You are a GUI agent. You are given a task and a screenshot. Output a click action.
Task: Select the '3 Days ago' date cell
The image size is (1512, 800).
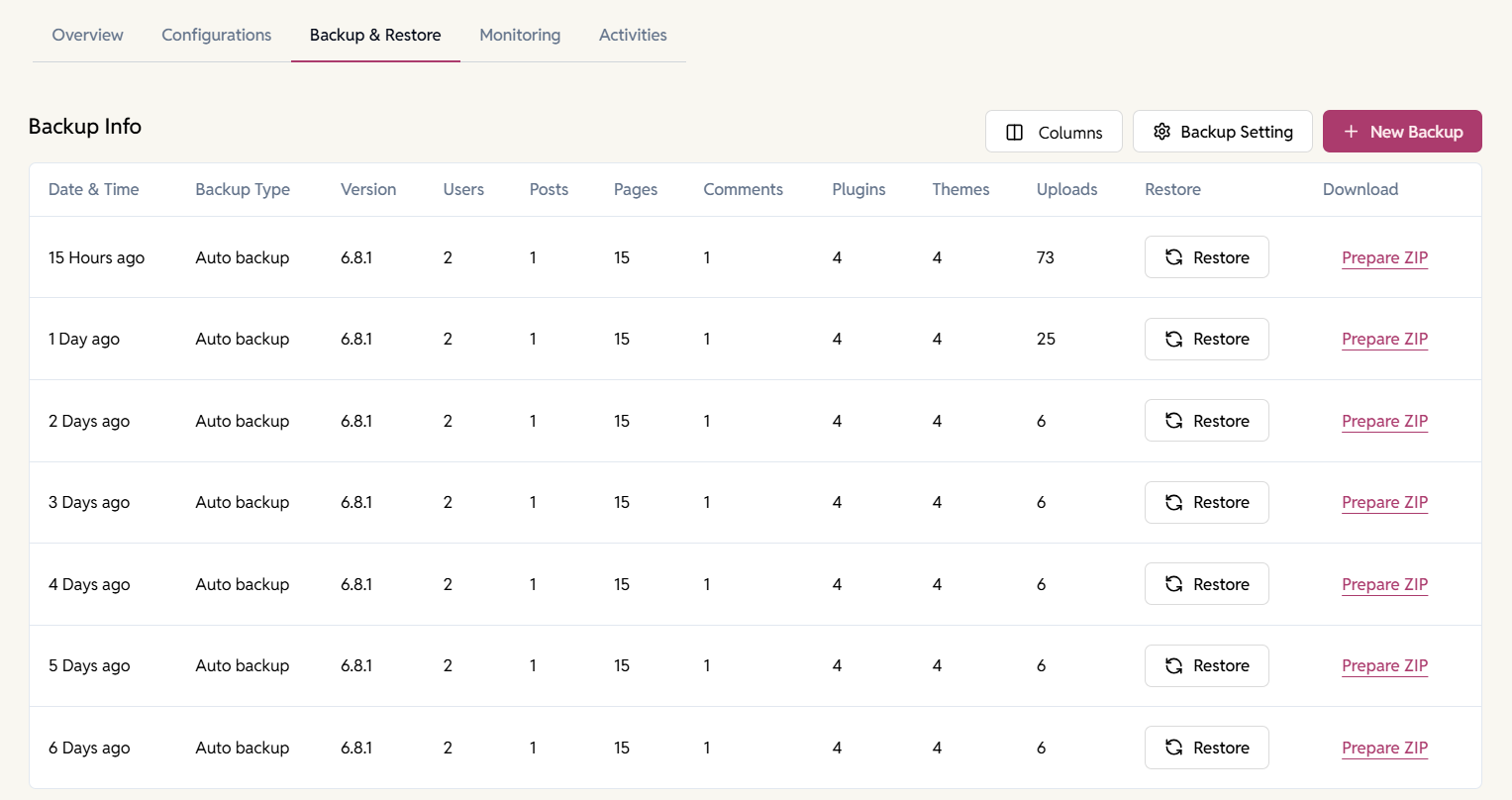(89, 502)
